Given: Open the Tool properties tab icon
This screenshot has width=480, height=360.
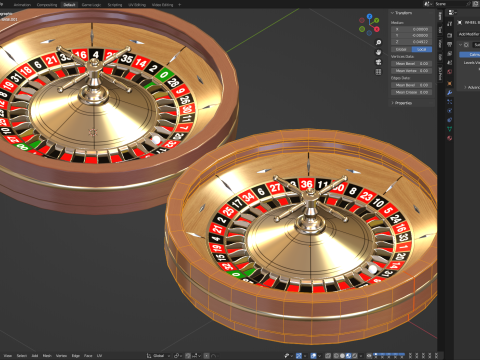Looking at the screenshot, I should tap(450, 24).
